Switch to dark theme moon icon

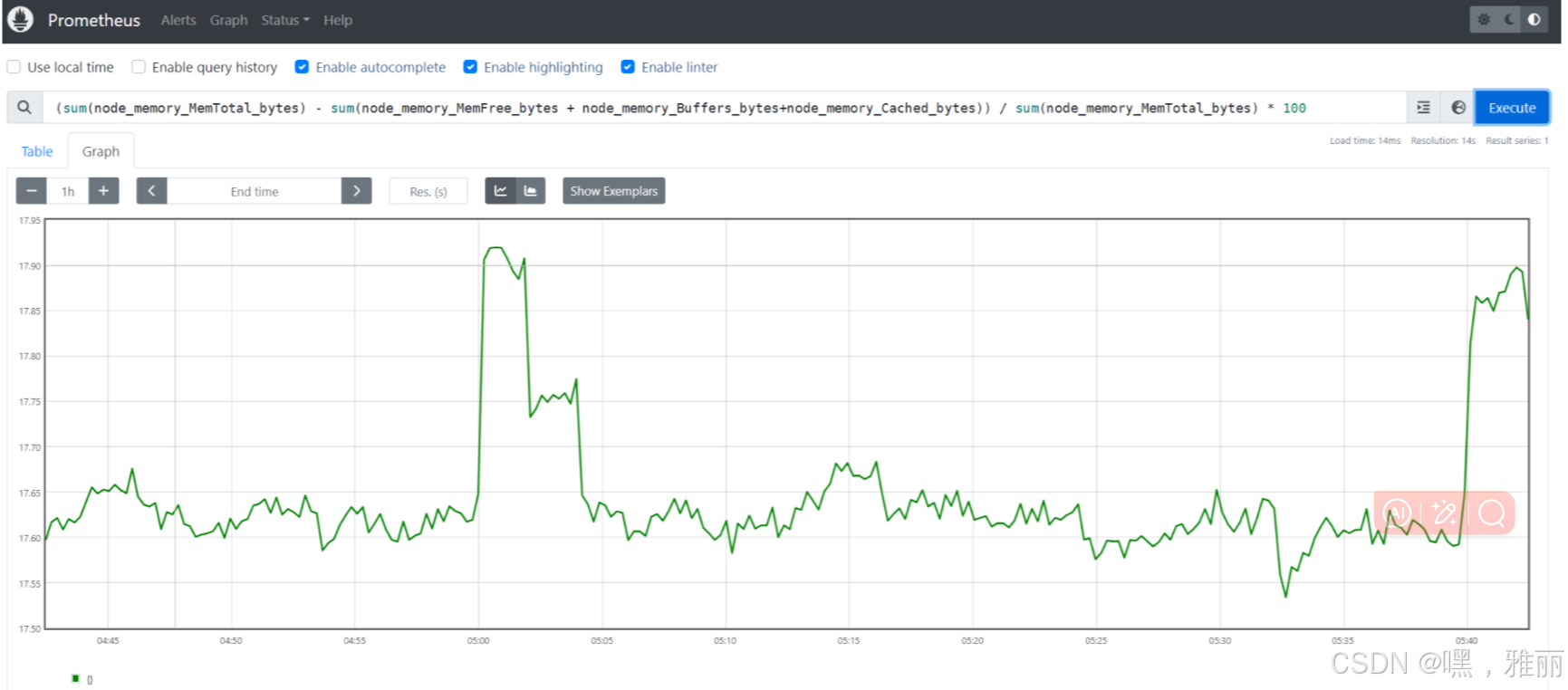point(1509,19)
